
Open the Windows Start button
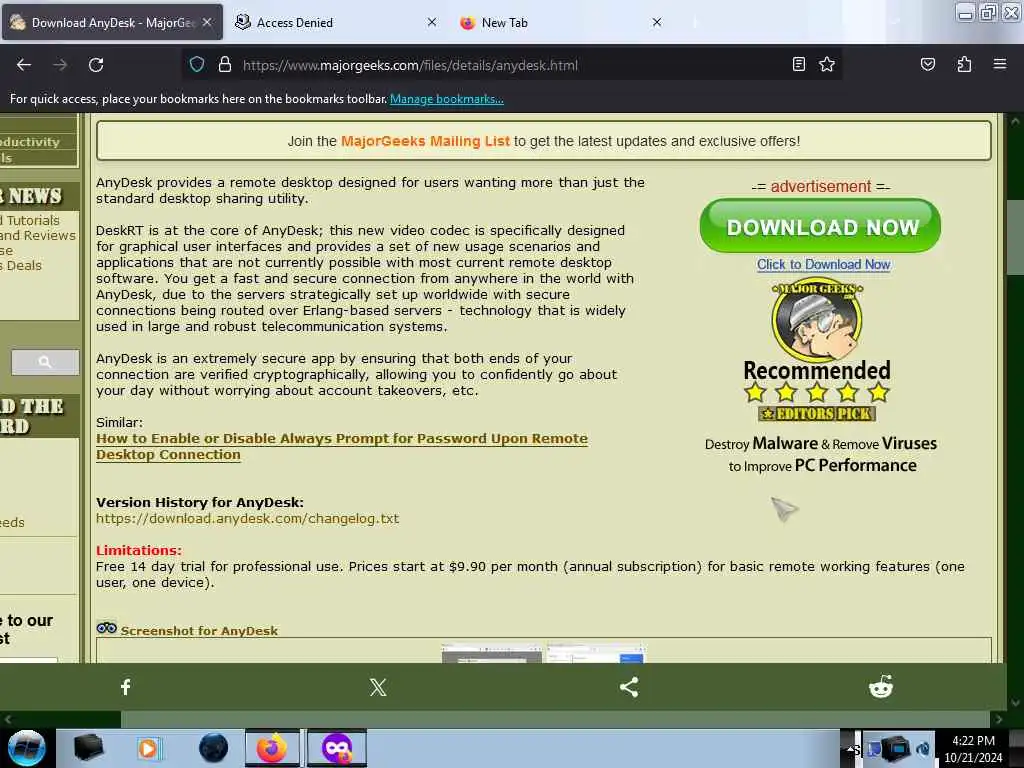(27, 748)
